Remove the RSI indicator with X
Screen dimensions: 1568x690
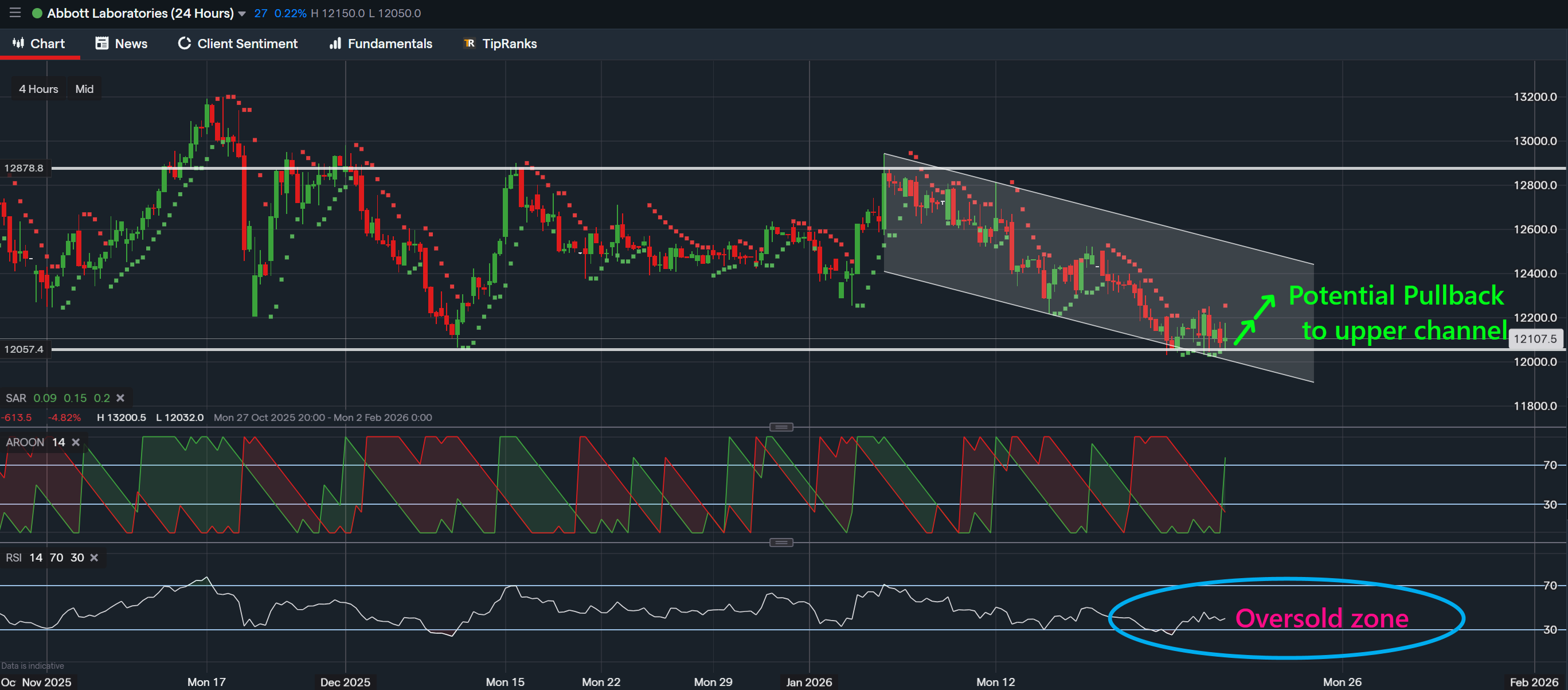94,558
